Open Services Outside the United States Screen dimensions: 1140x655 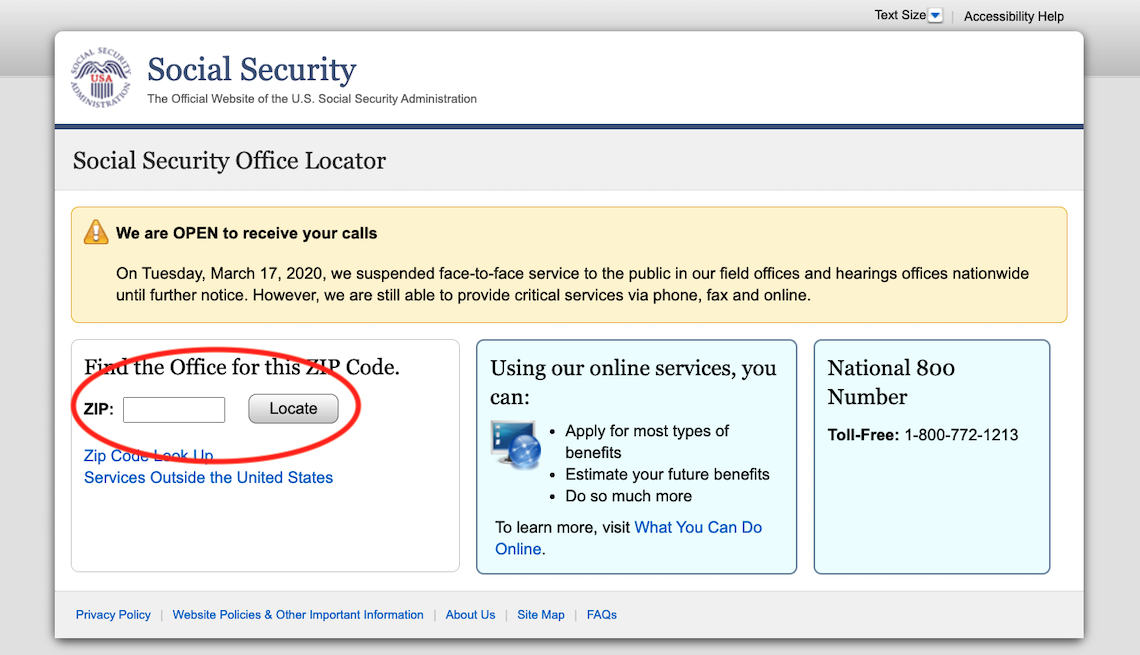tap(208, 477)
